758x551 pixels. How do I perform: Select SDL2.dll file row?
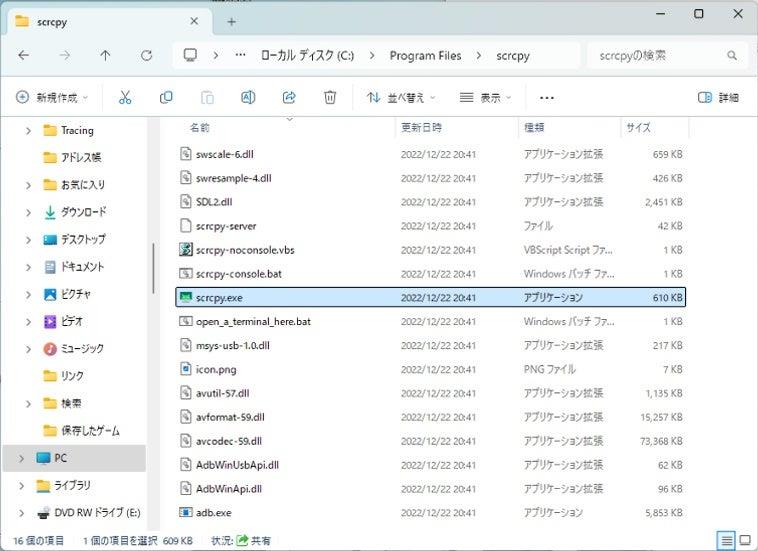(x=431, y=202)
